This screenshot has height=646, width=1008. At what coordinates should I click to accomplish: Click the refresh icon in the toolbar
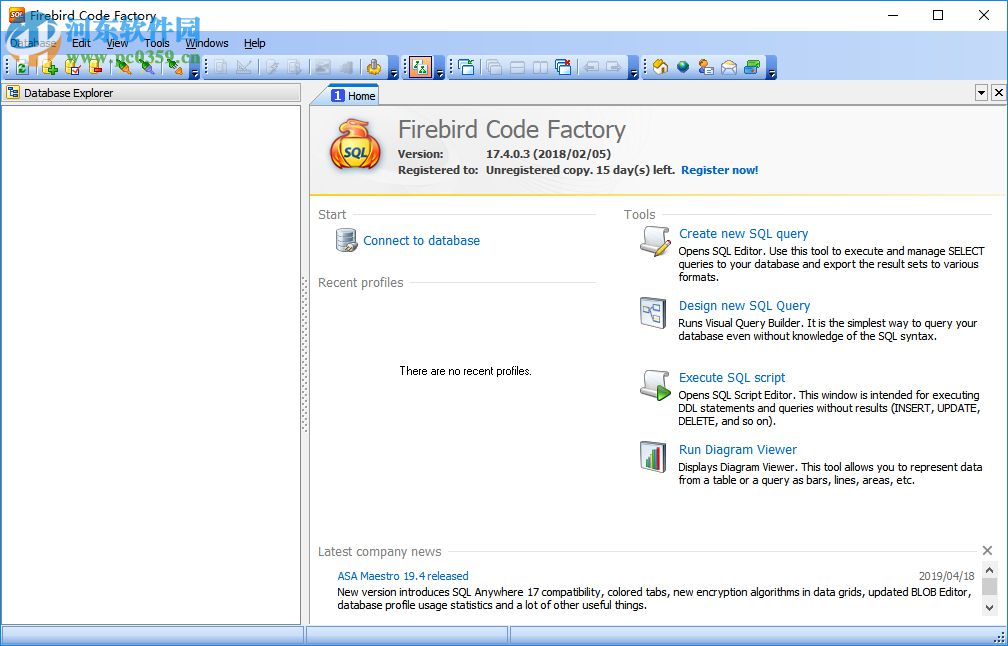(22, 67)
